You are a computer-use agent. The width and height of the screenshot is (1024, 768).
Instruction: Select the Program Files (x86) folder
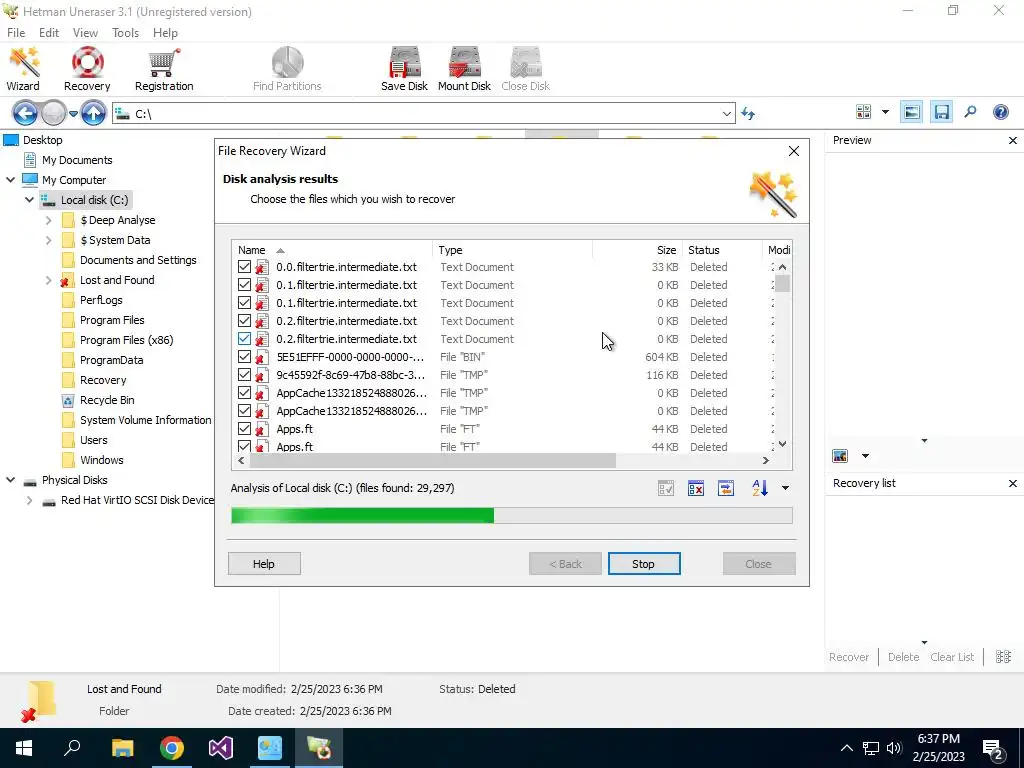click(126, 340)
